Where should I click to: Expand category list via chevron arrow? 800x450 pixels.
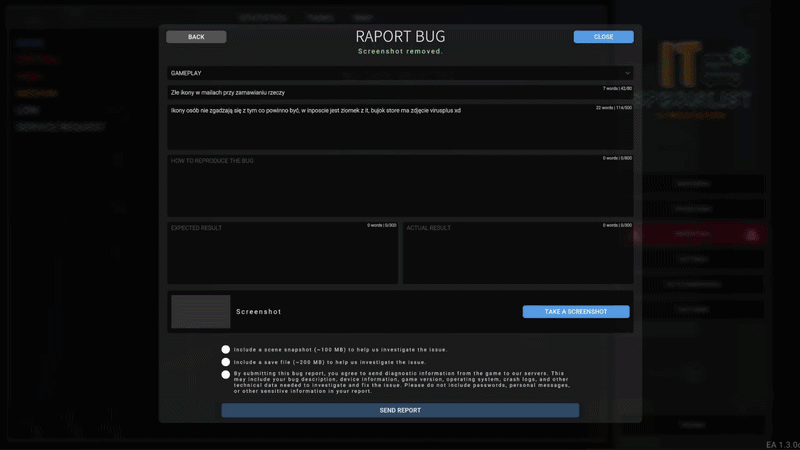pyautogui.click(x=627, y=73)
